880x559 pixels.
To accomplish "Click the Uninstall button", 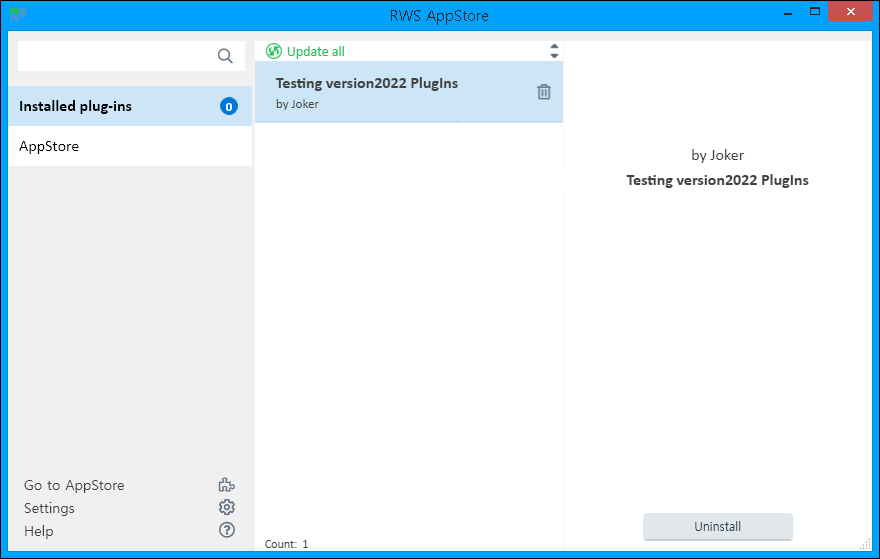I will pos(718,526).
